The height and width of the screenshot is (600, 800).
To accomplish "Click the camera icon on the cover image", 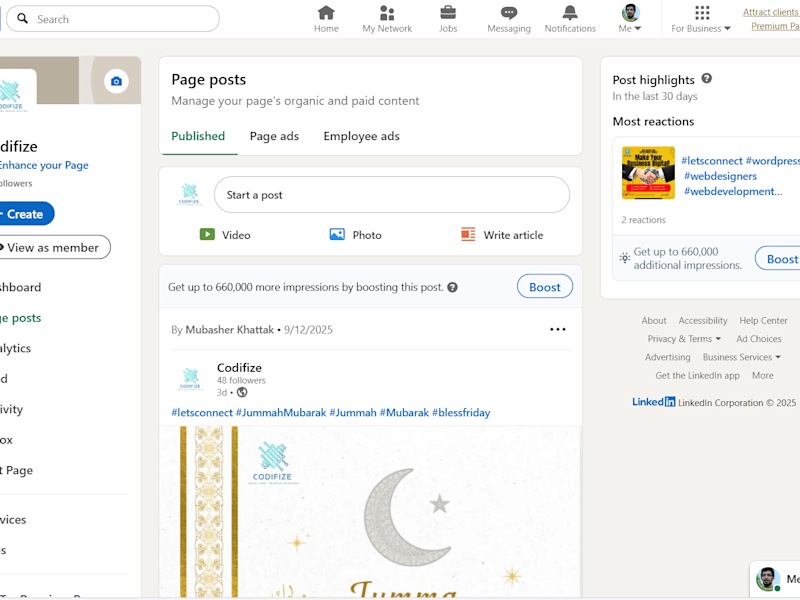I will click(116, 81).
